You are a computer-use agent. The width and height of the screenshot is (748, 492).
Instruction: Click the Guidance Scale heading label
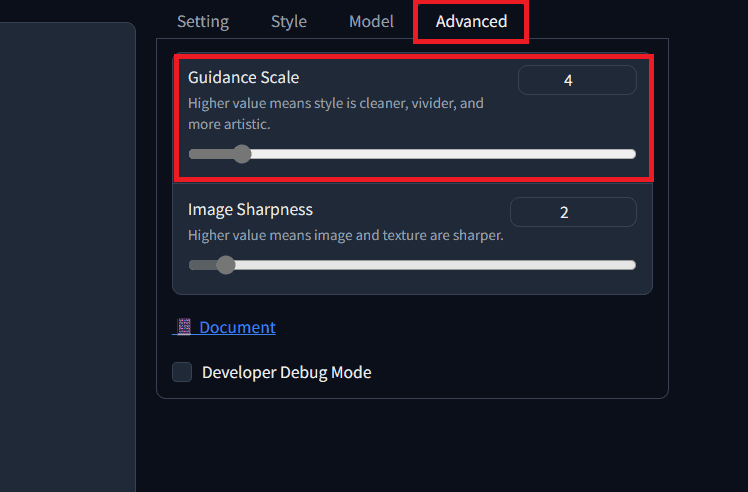click(243, 77)
